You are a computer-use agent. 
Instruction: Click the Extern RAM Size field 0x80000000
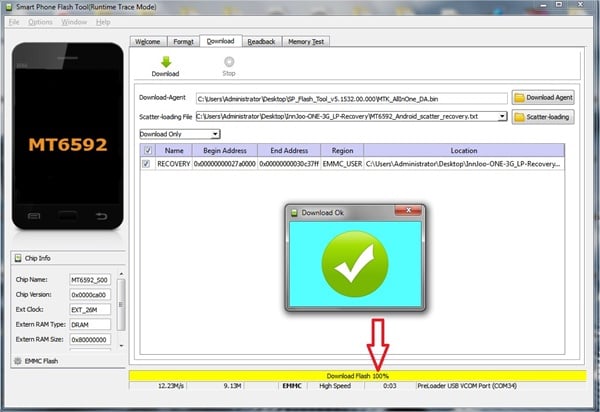click(90, 340)
